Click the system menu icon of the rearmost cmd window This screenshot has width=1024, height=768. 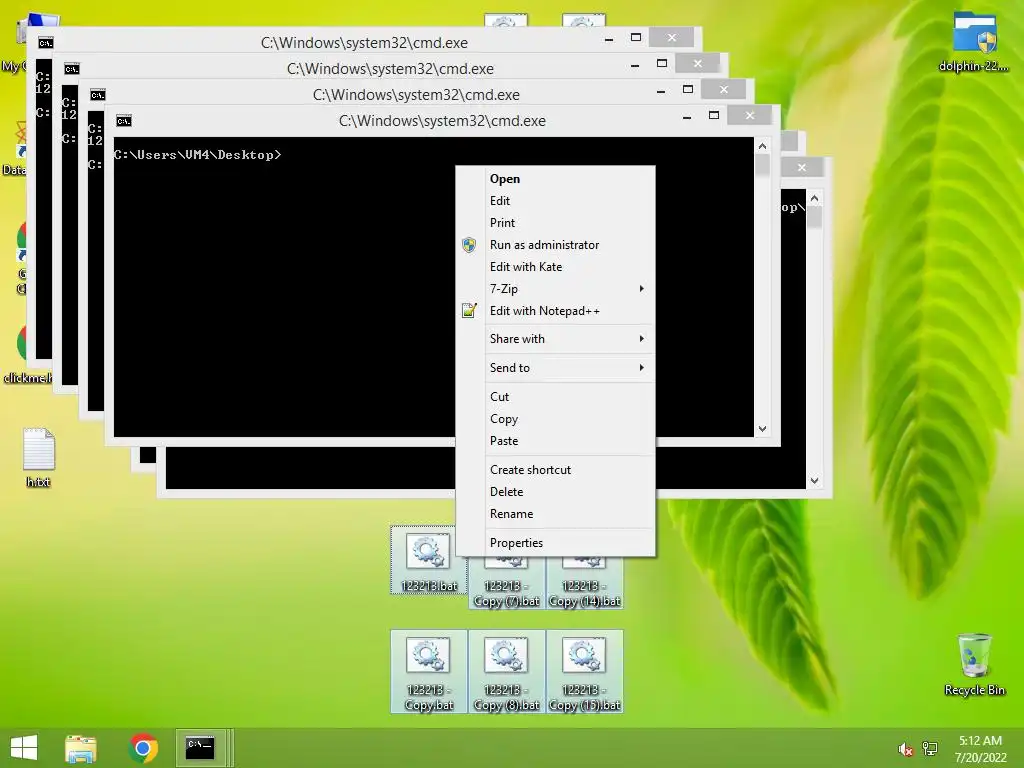[x=45, y=43]
